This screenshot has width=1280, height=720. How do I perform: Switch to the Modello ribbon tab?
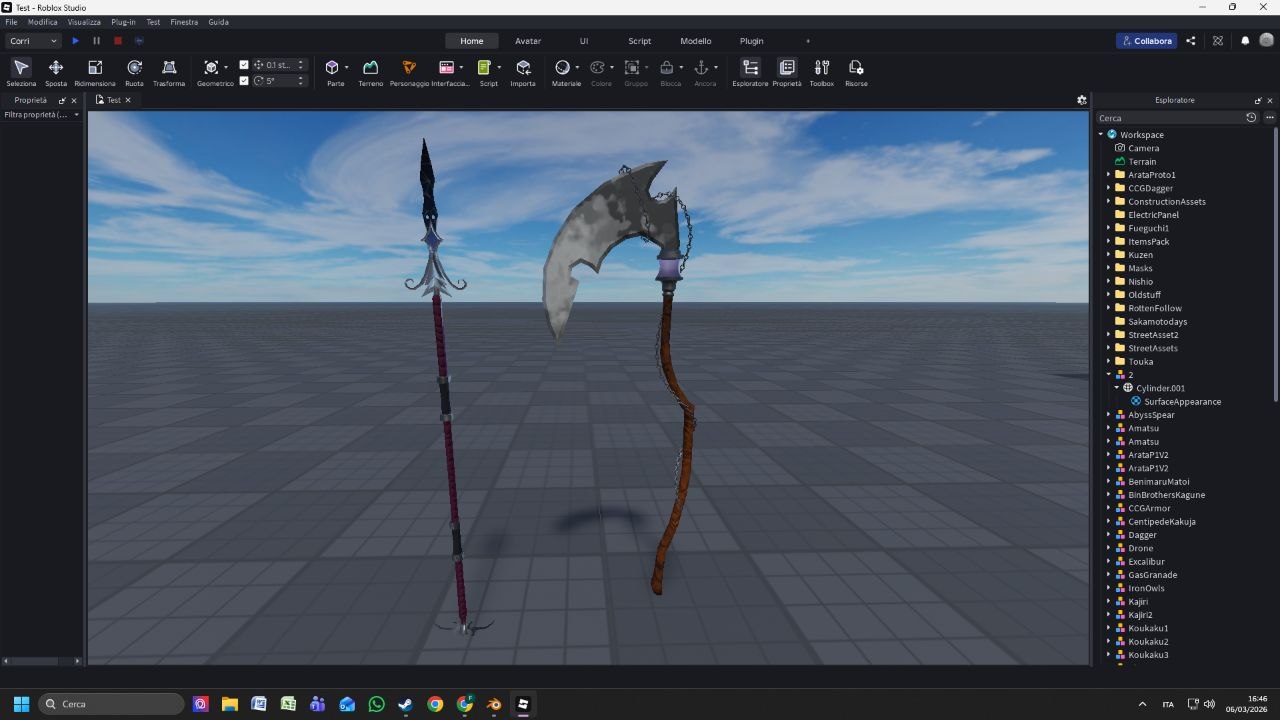pos(695,41)
